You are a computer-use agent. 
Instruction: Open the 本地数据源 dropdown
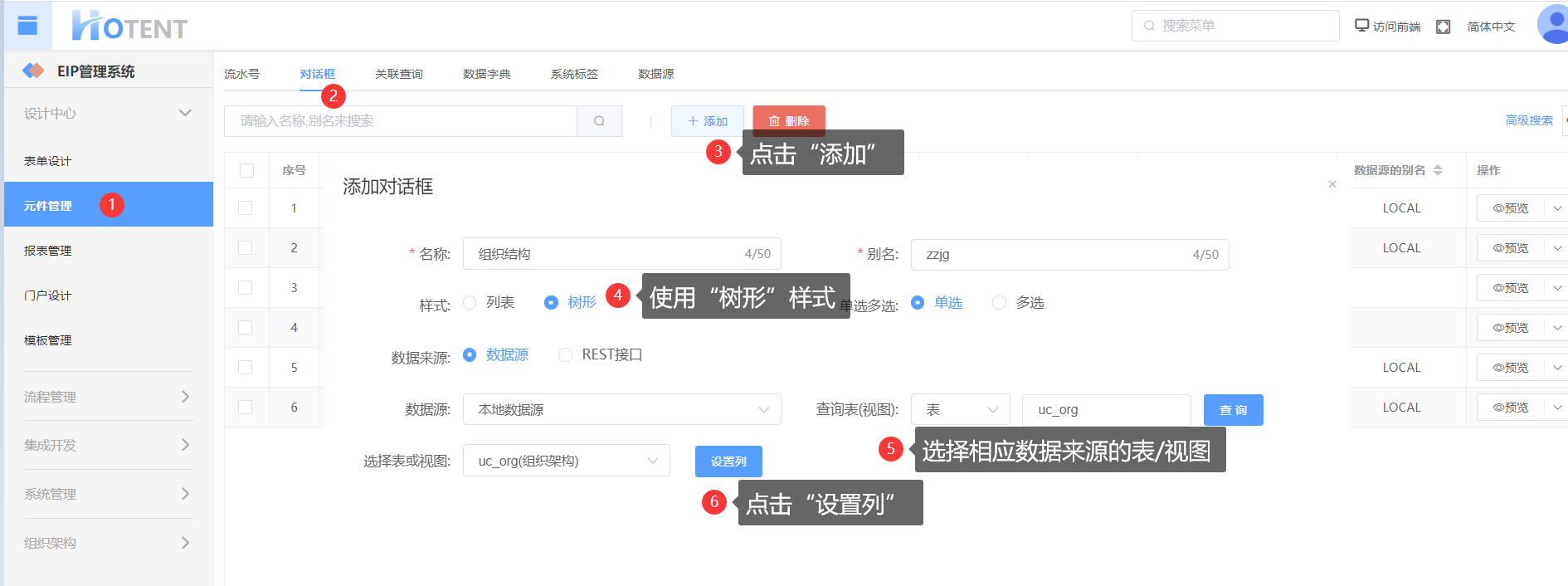[x=621, y=410]
